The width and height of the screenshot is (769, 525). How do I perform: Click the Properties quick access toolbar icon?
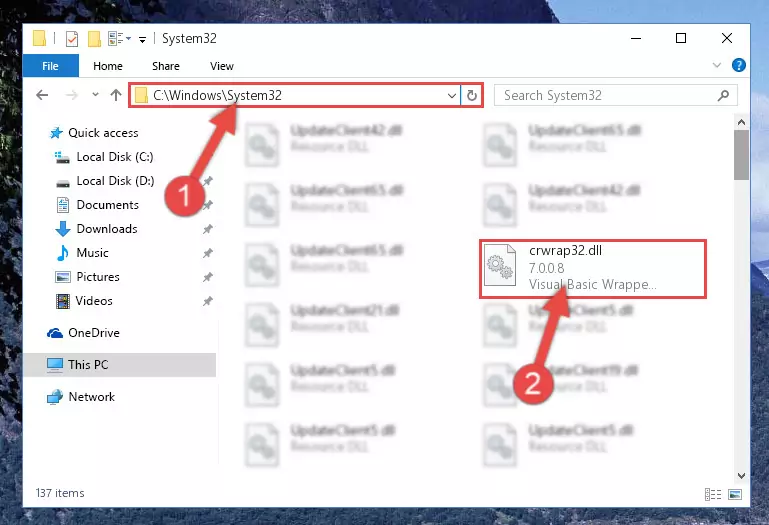72,38
